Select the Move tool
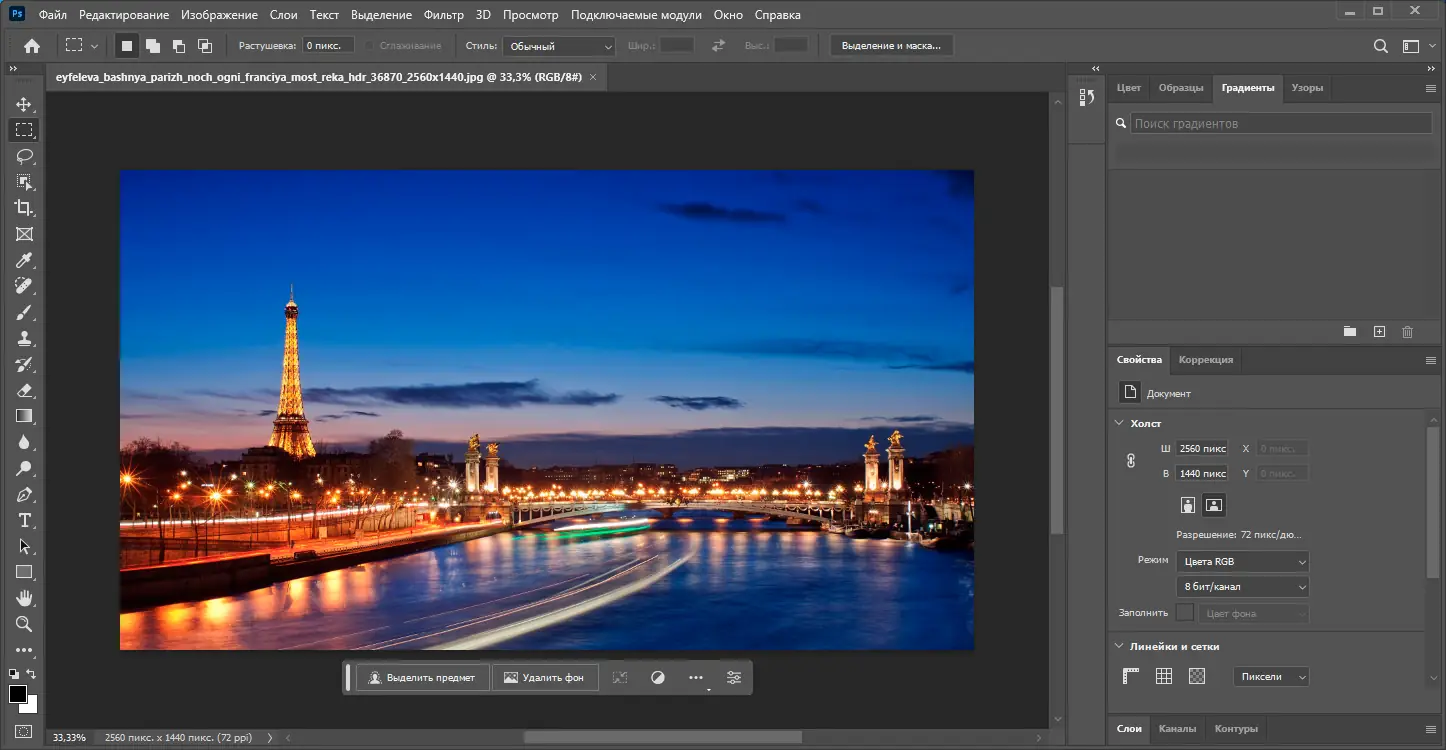 pyautogui.click(x=24, y=104)
